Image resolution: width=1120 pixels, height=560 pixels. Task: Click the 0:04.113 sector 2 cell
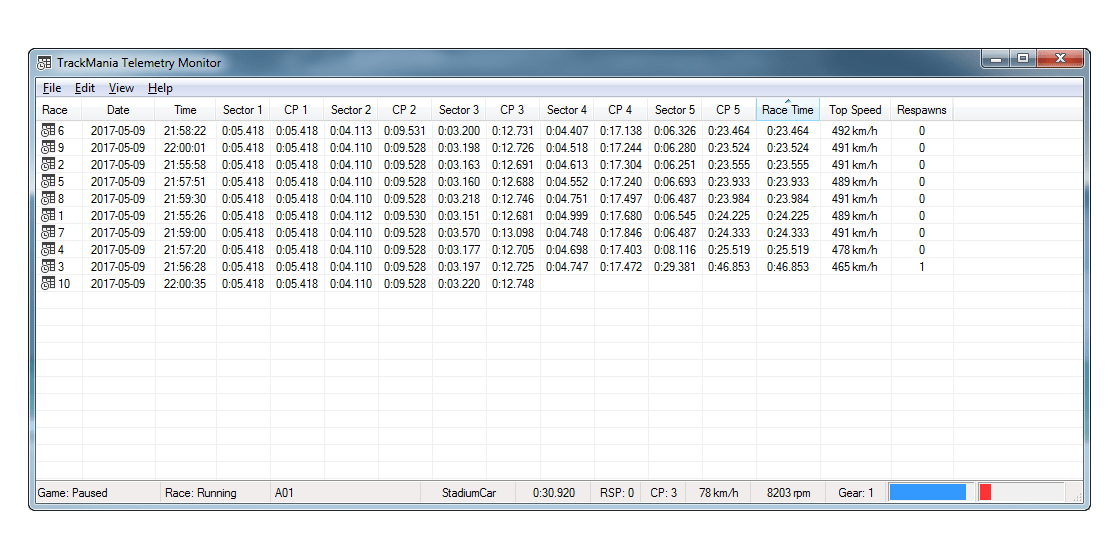(x=351, y=131)
